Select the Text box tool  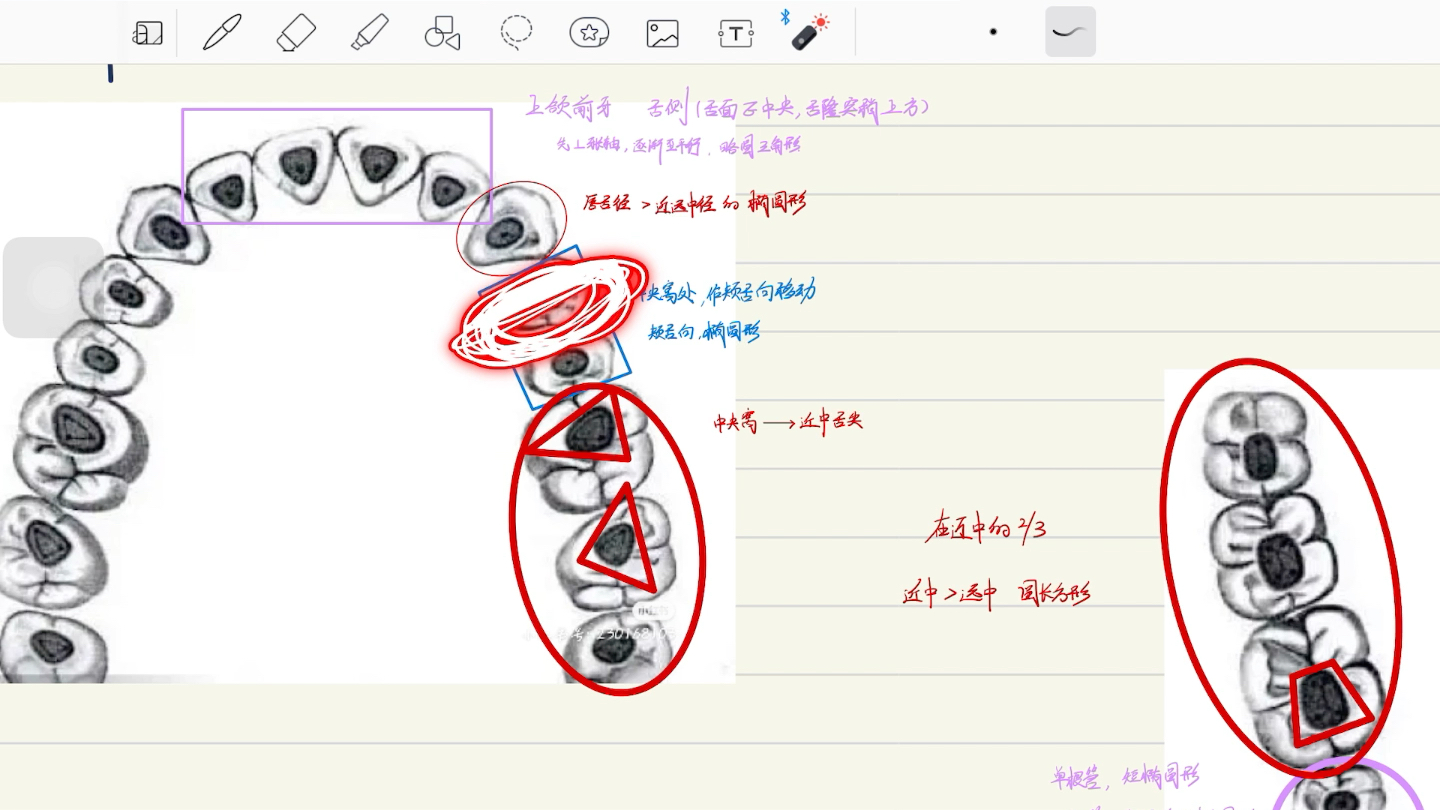[x=736, y=33]
